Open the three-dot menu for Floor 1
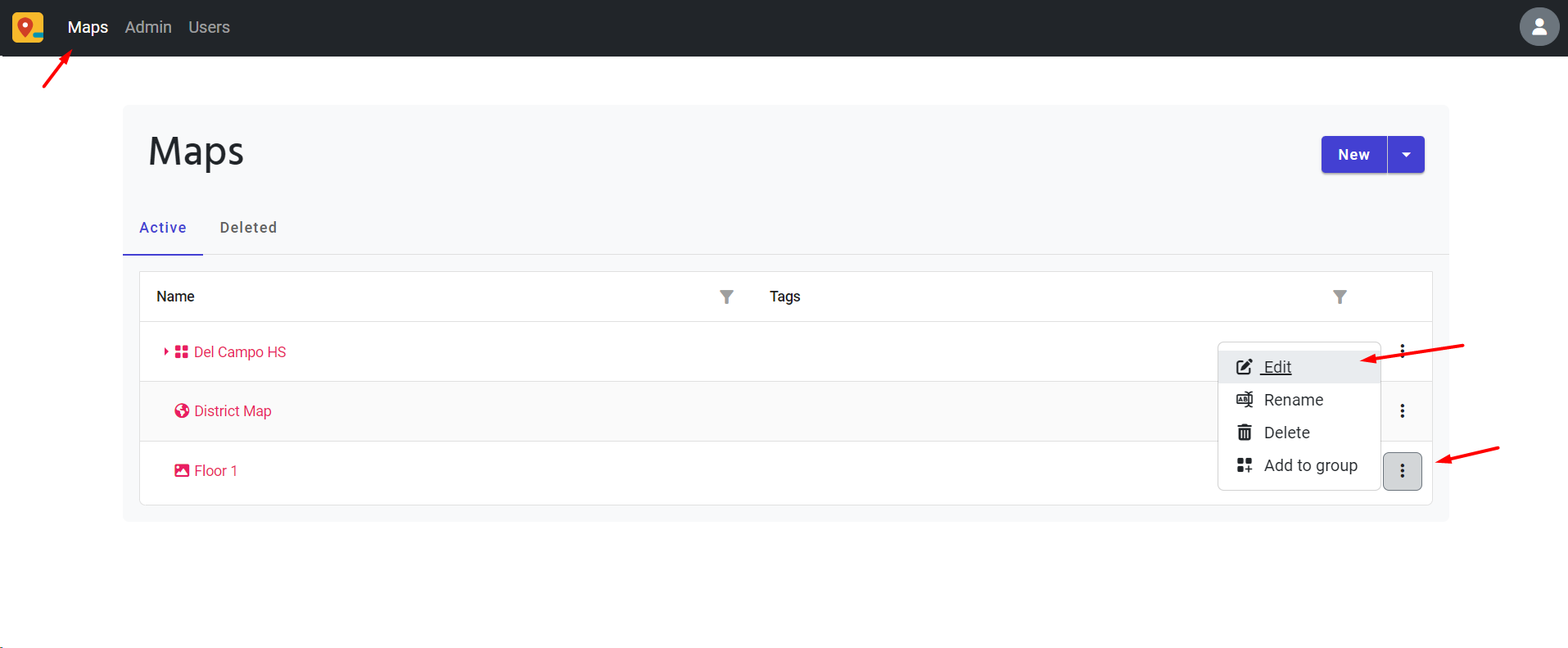Viewport: 1568px width, 648px height. (x=1402, y=471)
